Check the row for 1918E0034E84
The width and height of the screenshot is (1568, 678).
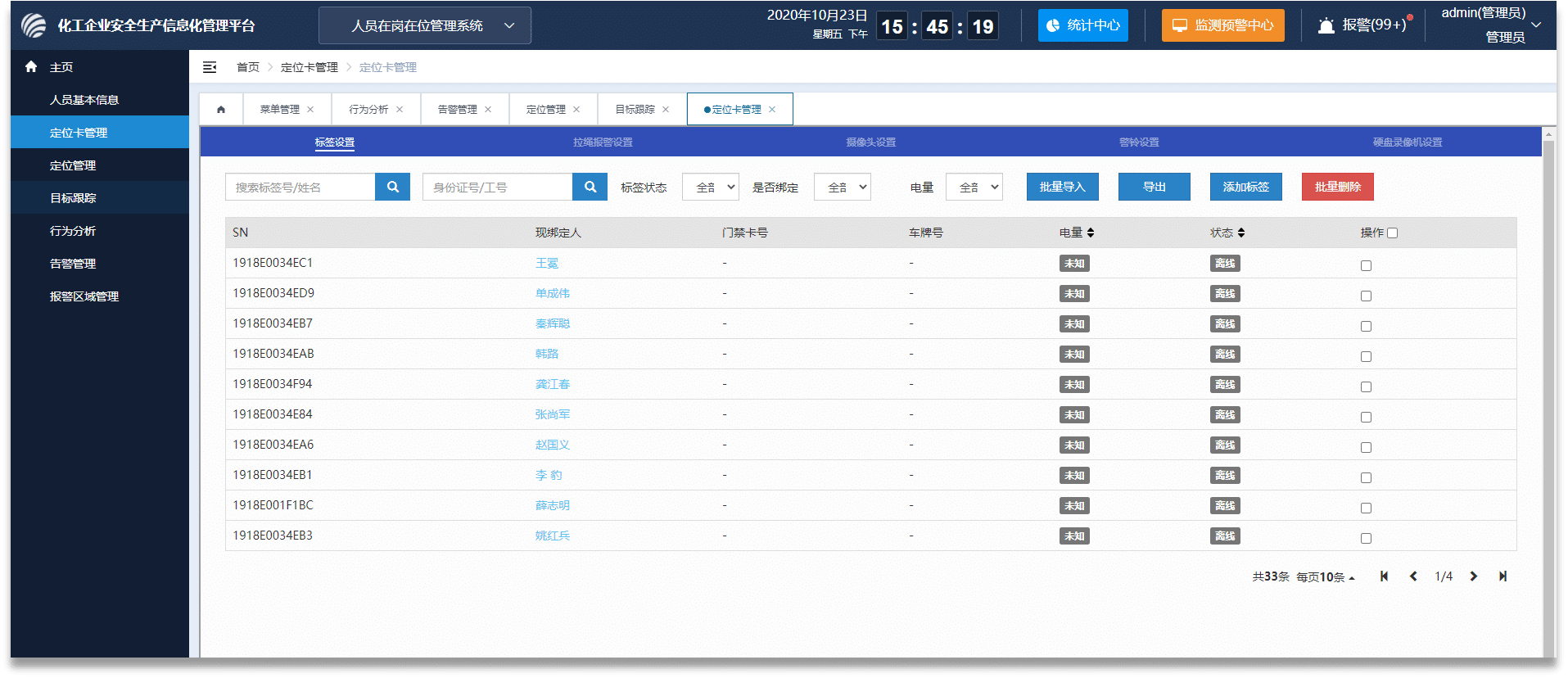[x=1366, y=417]
